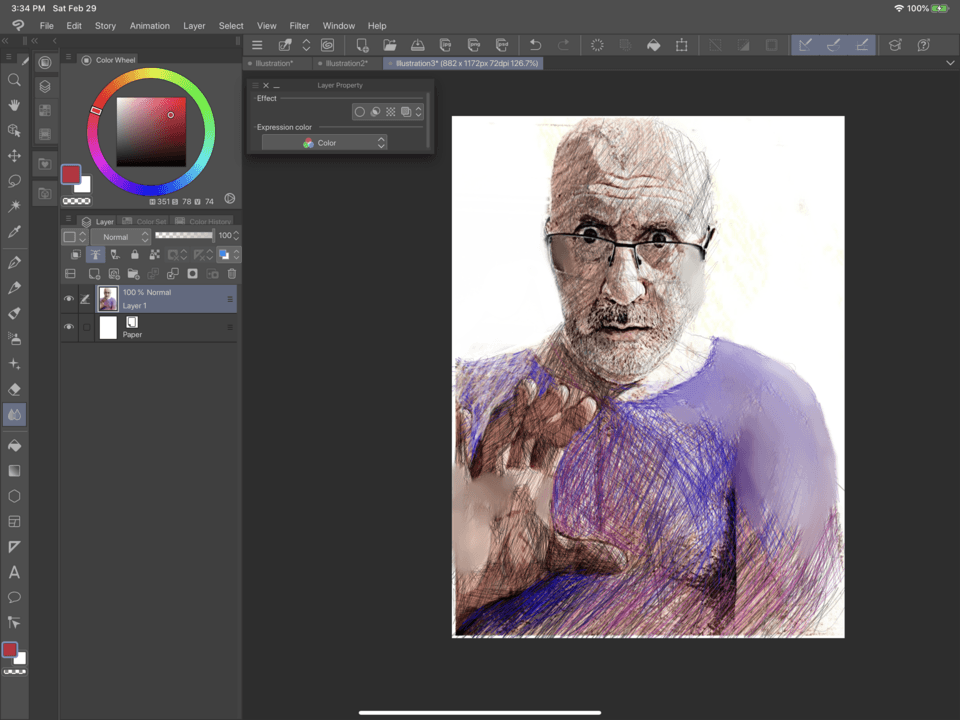
Task: Click the red main color swatch
Action: [71, 175]
